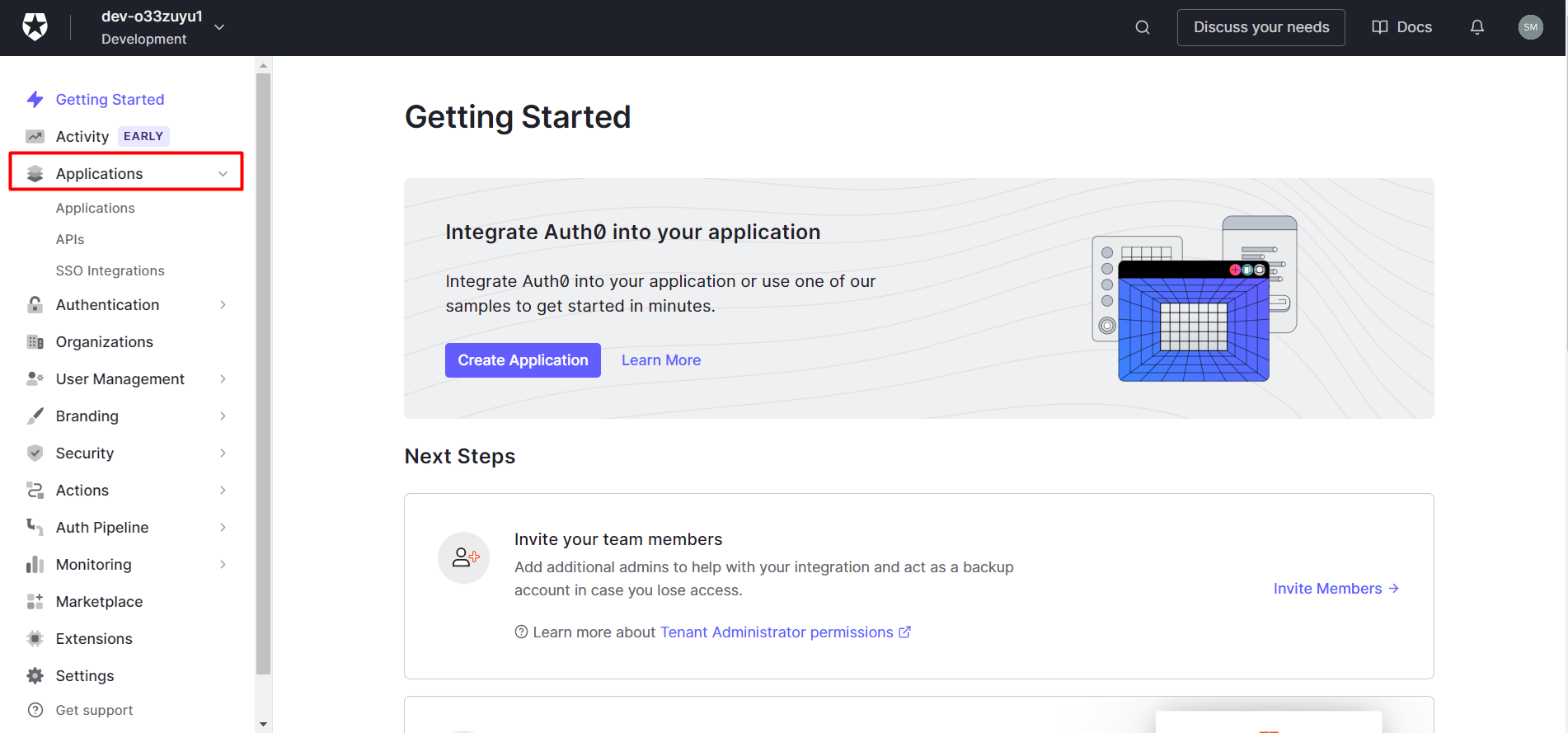This screenshot has width=1568, height=733.
Task: Click the Extensions icon in sidebar
Action: [x=35, y=639]
